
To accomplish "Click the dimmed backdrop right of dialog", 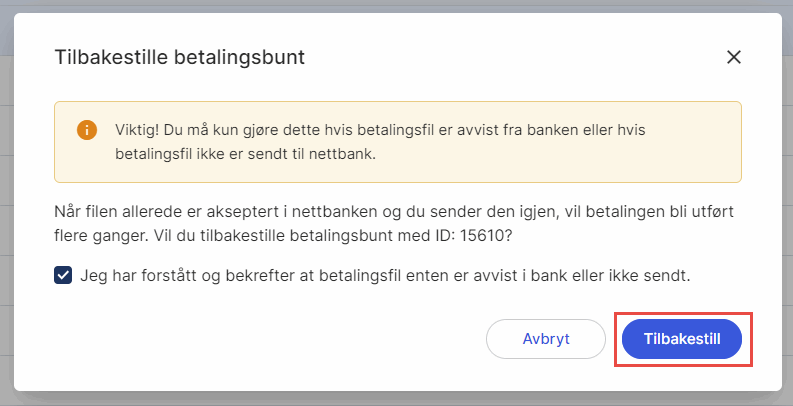I will coord(787,200).
